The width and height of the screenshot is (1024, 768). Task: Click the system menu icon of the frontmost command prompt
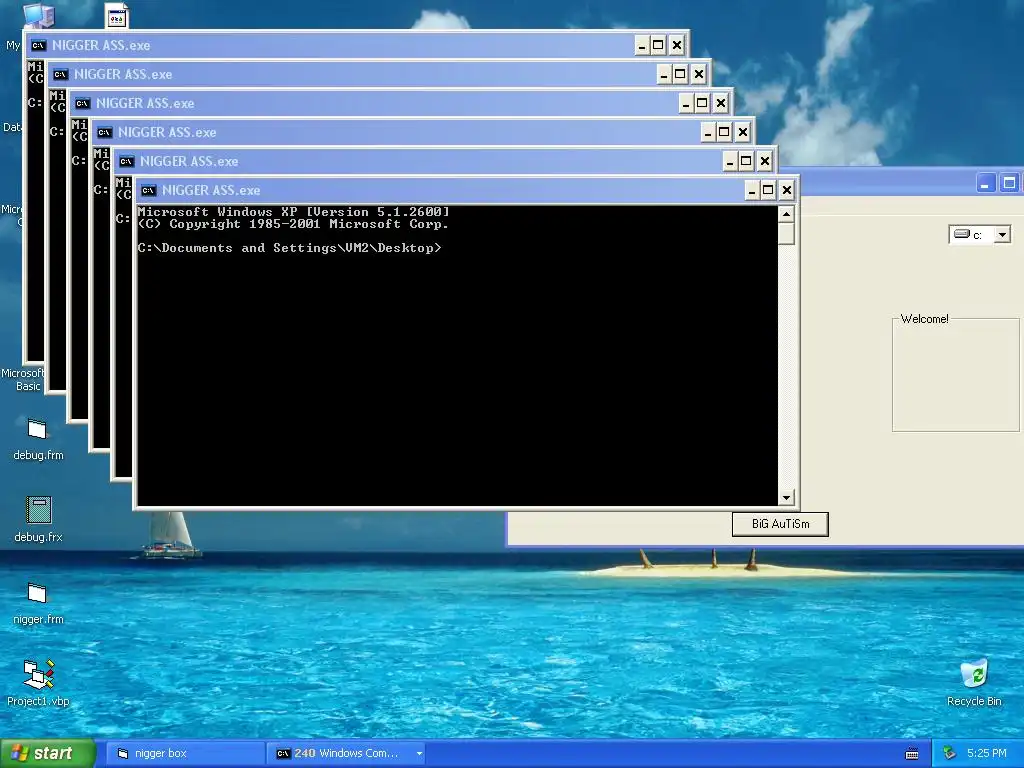148,191
